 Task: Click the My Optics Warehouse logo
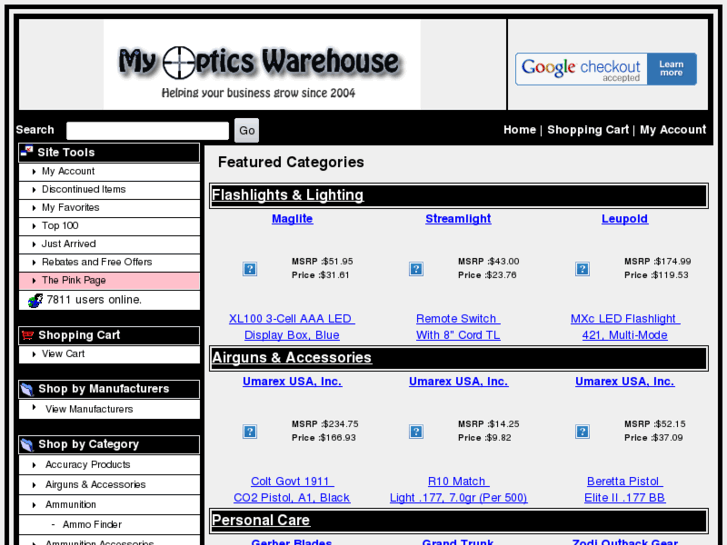click(x=262, y=64)
